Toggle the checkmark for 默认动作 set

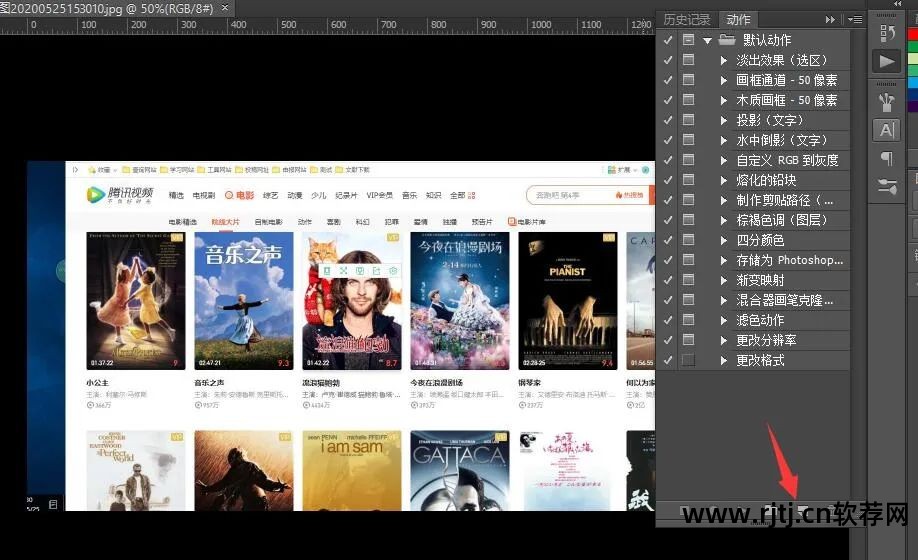pyautogui.click(x=667, y=40)
